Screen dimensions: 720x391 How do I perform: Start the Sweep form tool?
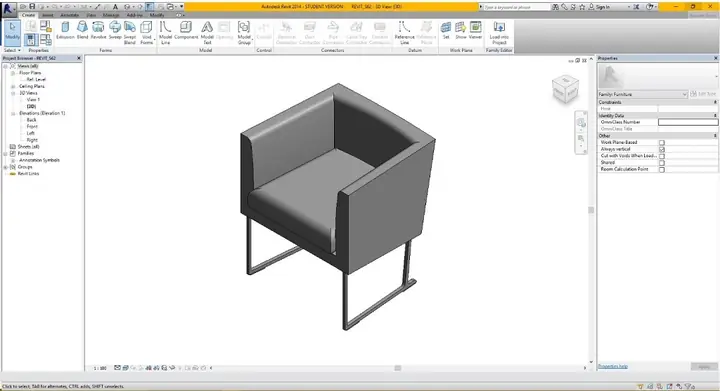tap(115, 30)
